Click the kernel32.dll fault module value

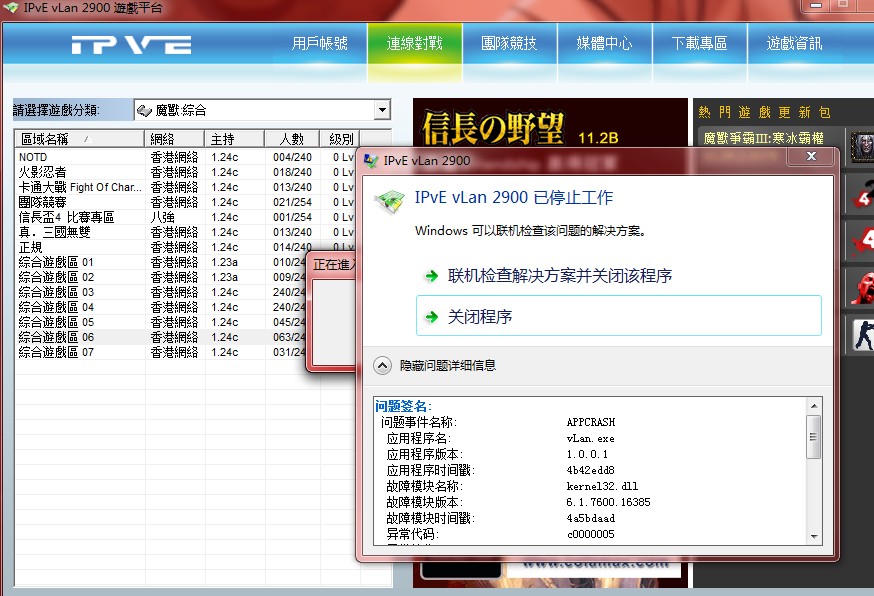602,486
